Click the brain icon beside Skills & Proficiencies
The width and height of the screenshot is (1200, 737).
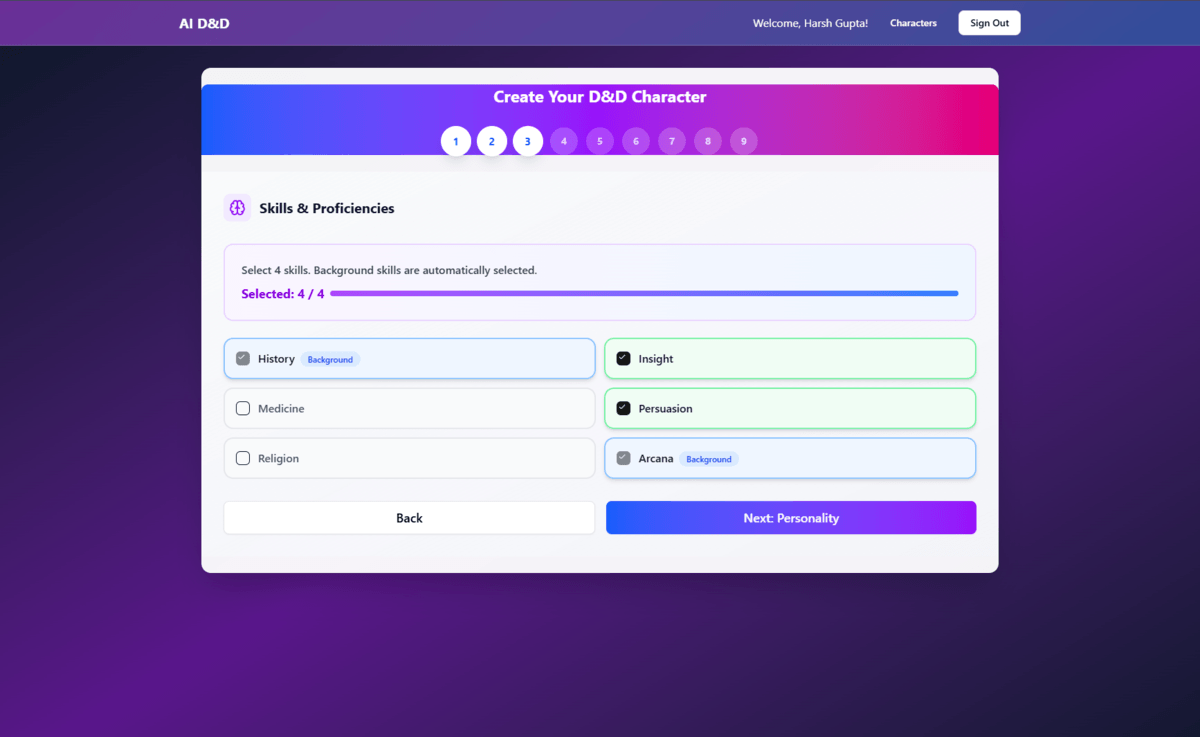[x=237, y=208]
